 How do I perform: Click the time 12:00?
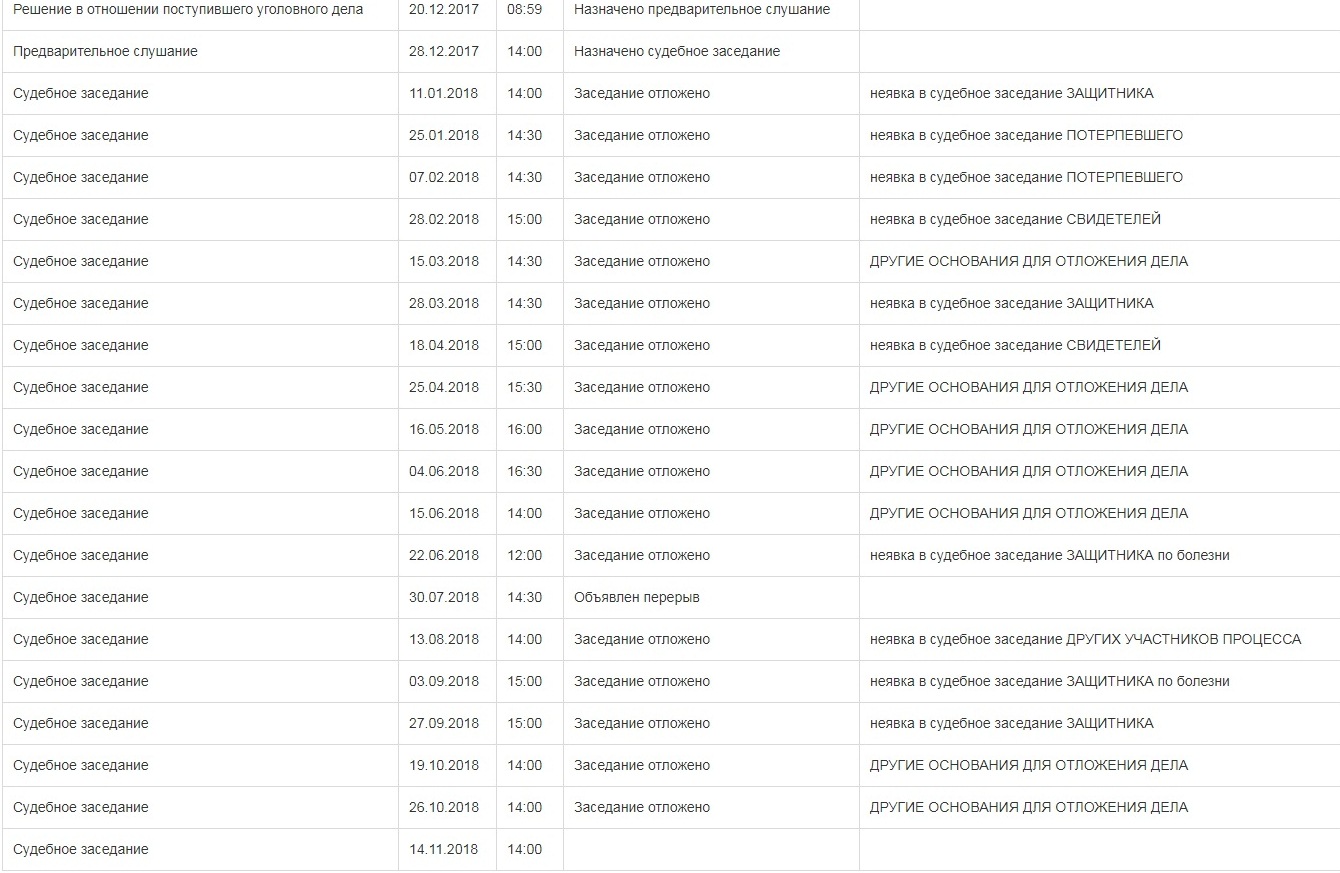524,555
